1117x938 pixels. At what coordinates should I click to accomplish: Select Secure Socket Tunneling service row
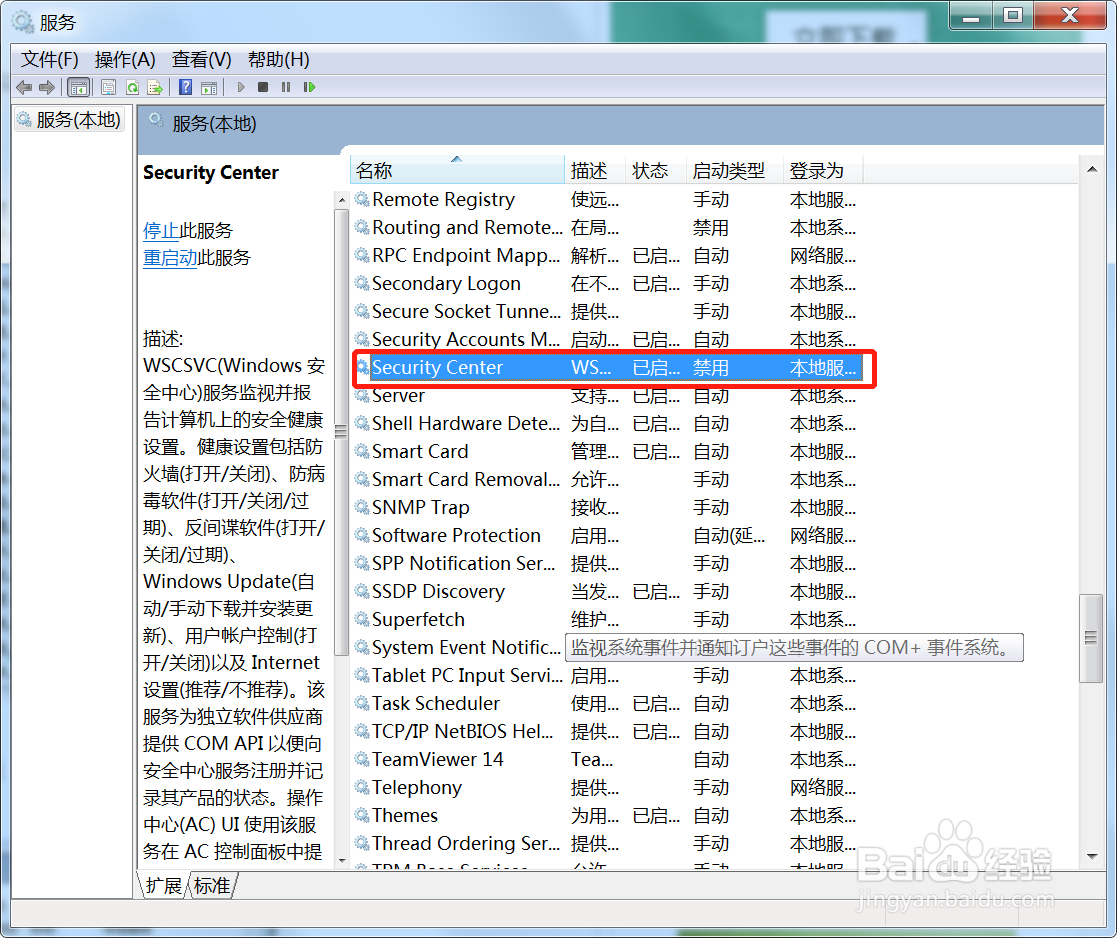(x=609, y=311)
